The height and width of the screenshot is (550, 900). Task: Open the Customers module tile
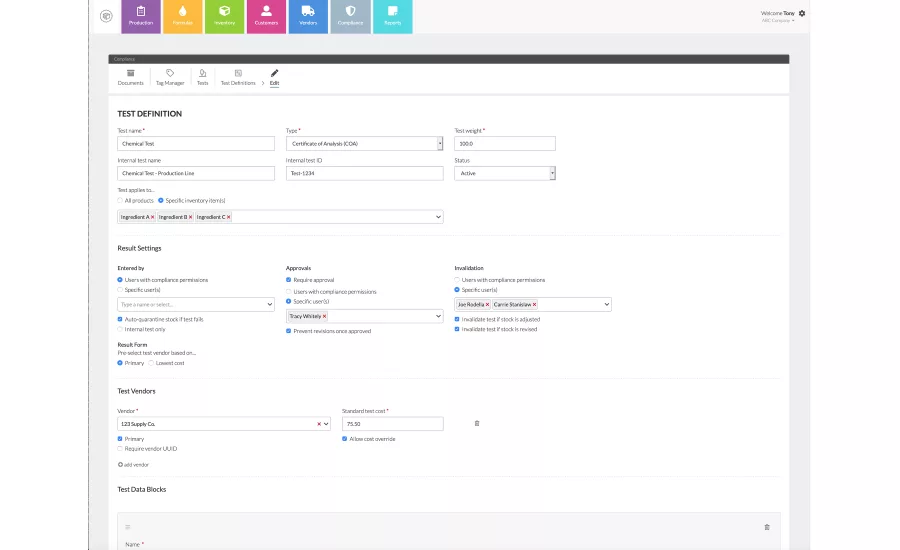click(266, 16)
